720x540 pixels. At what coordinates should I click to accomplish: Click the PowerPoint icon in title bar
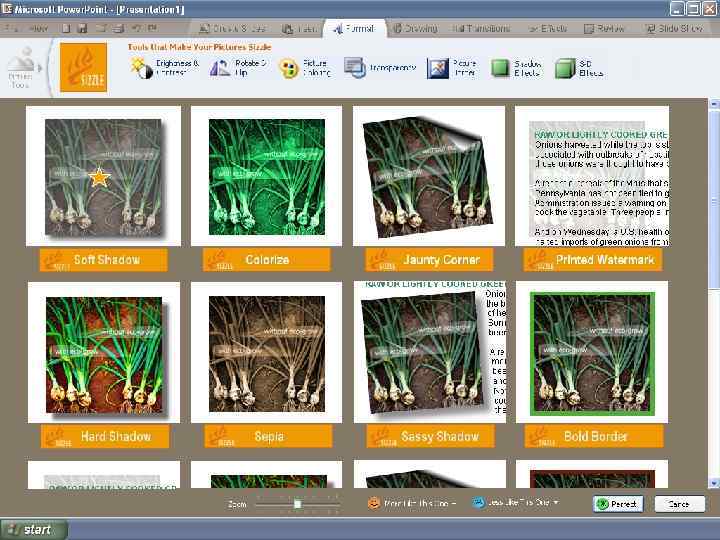tap(6, 9)
